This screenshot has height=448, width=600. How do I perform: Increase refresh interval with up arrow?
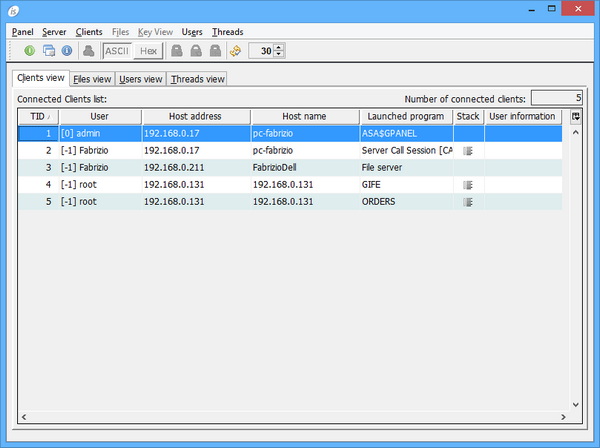(x=279, y=46)
